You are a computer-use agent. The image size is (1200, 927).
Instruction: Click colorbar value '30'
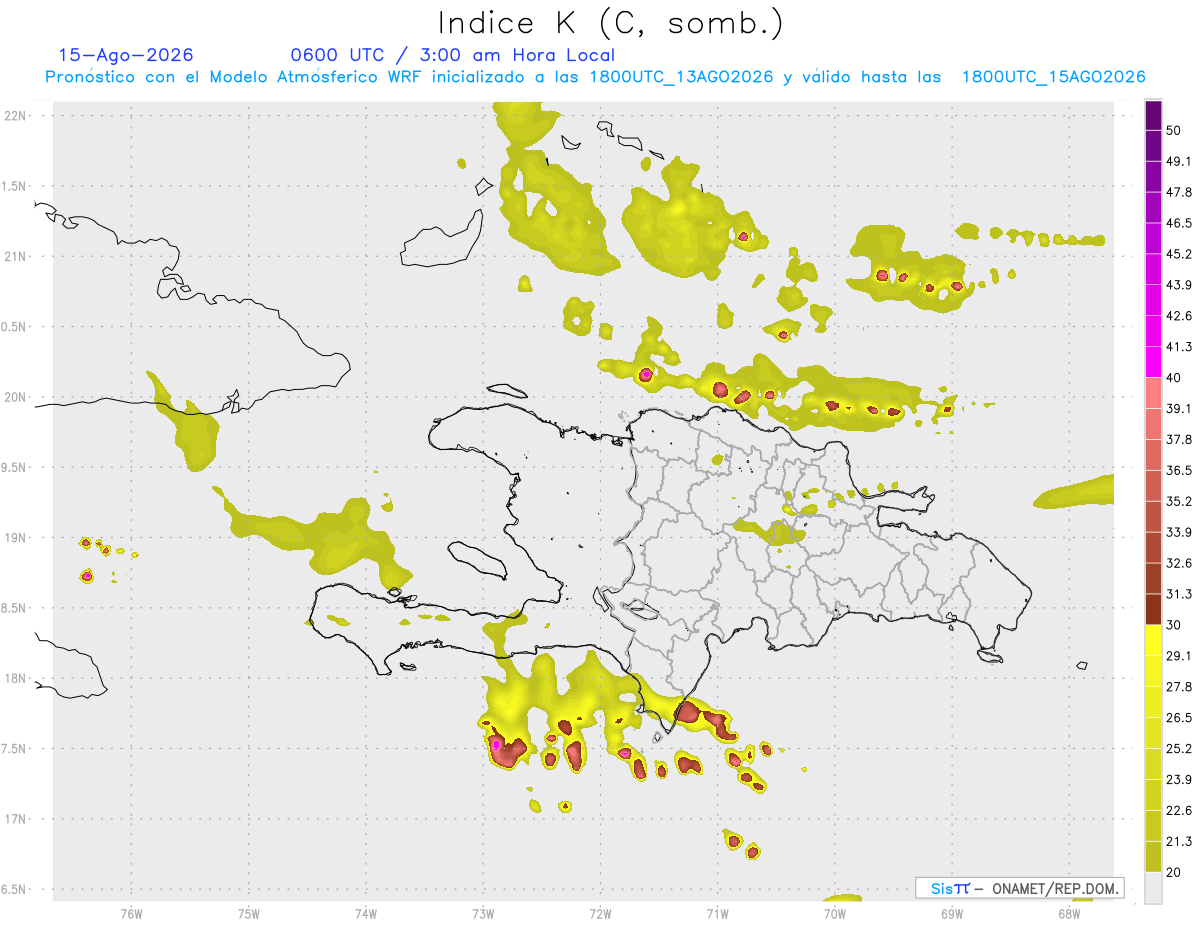click(x=1174, y=625)
